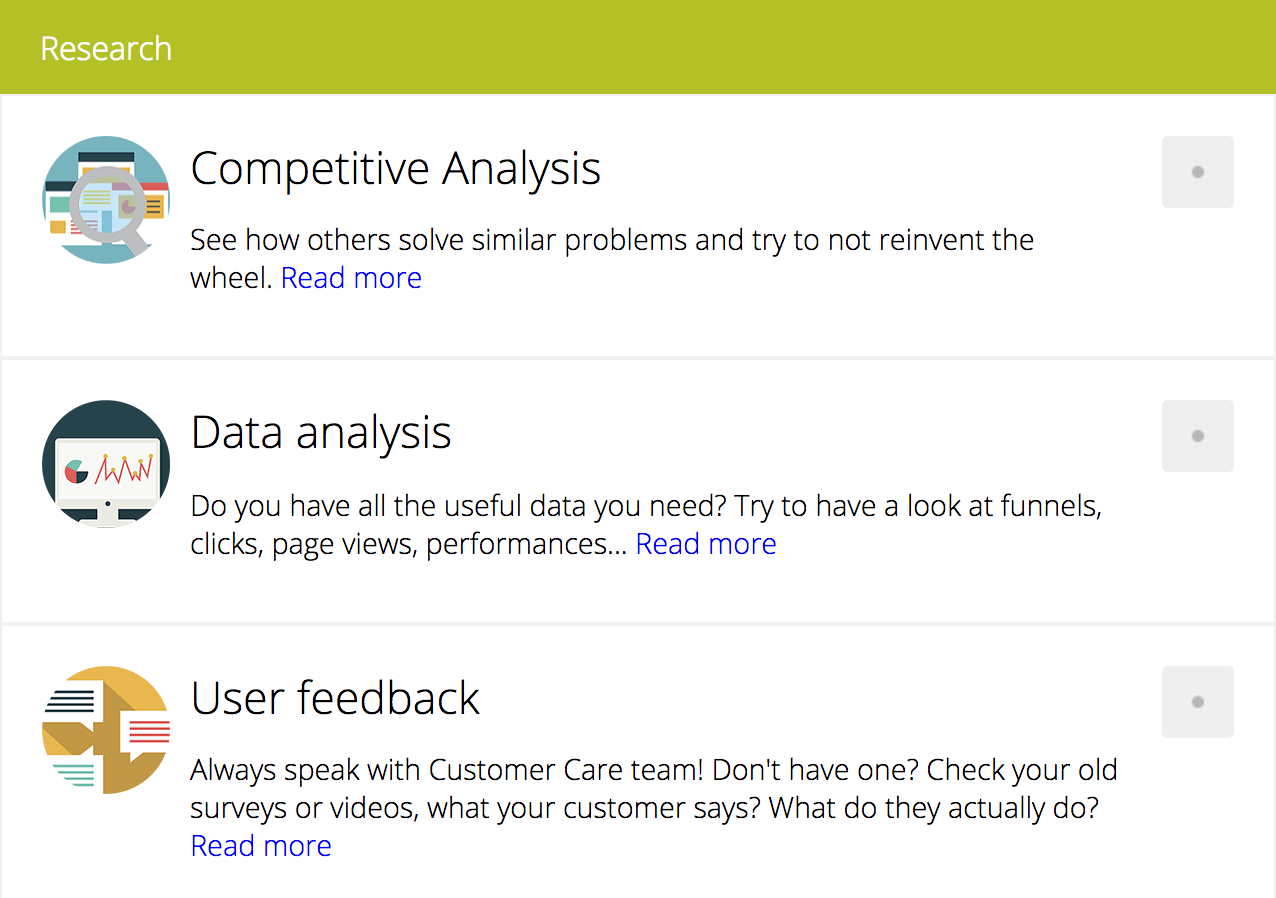
Task: Click the grey dot in User feedback toggle
Action: point(1198,702)
